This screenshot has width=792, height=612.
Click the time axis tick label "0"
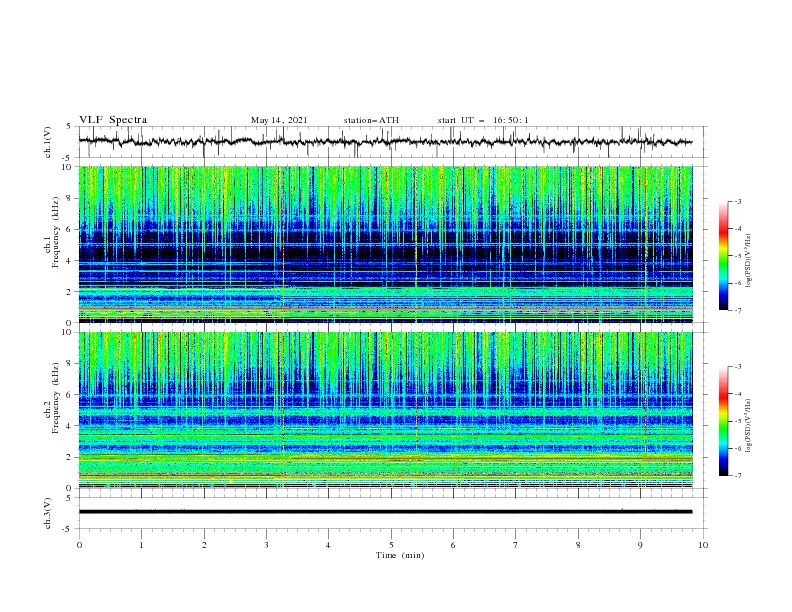(79, 545)
